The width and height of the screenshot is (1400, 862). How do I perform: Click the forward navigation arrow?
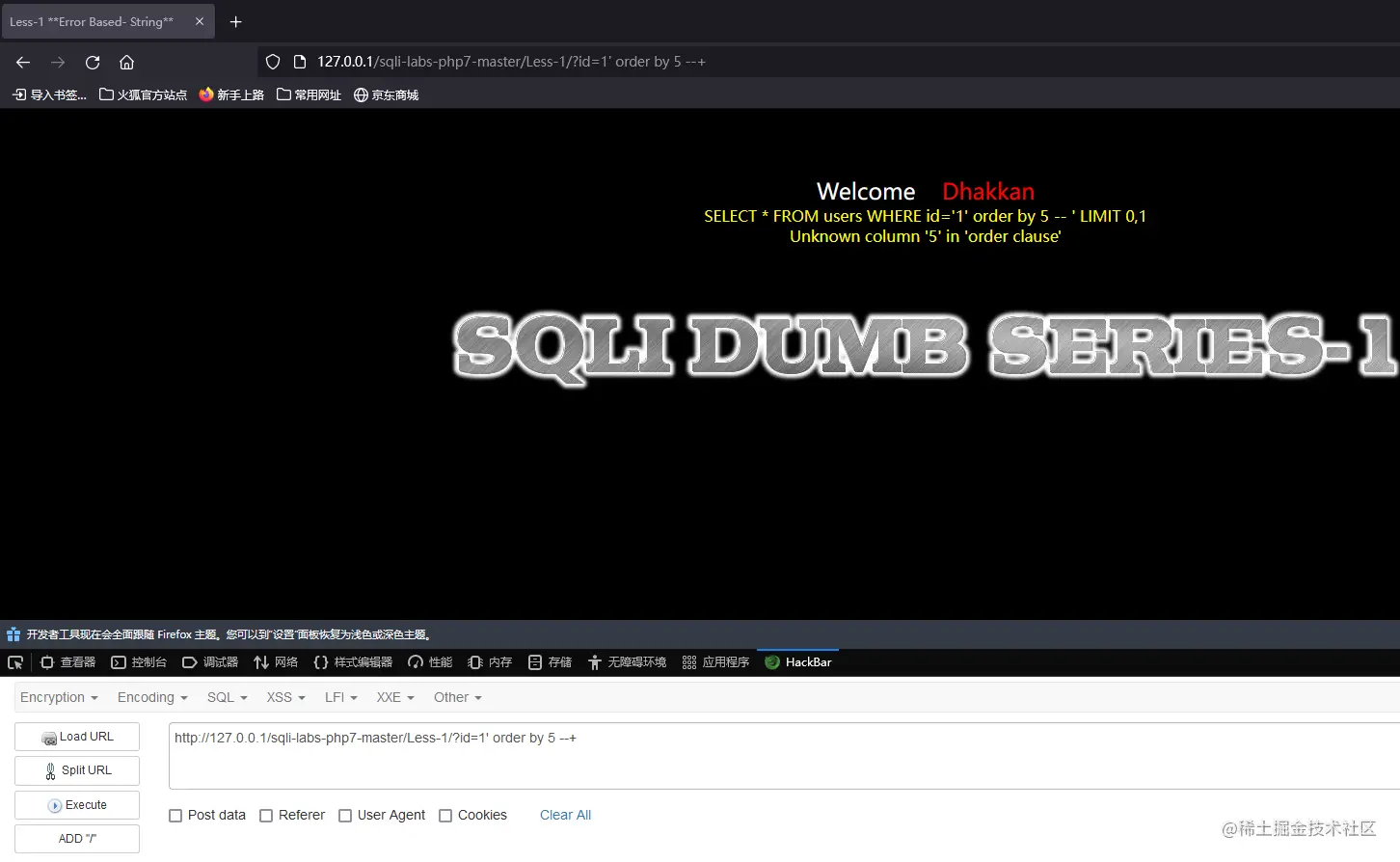58,62
